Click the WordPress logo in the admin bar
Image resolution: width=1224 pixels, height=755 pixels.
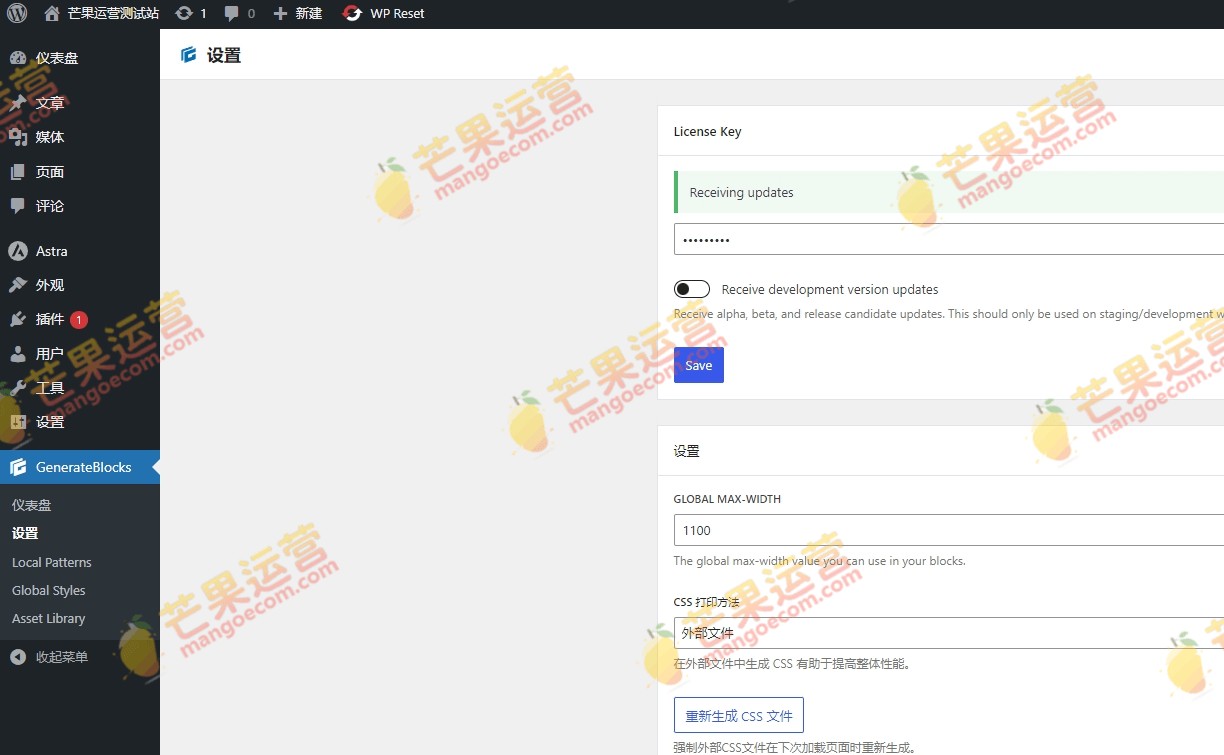click(16, 14)
